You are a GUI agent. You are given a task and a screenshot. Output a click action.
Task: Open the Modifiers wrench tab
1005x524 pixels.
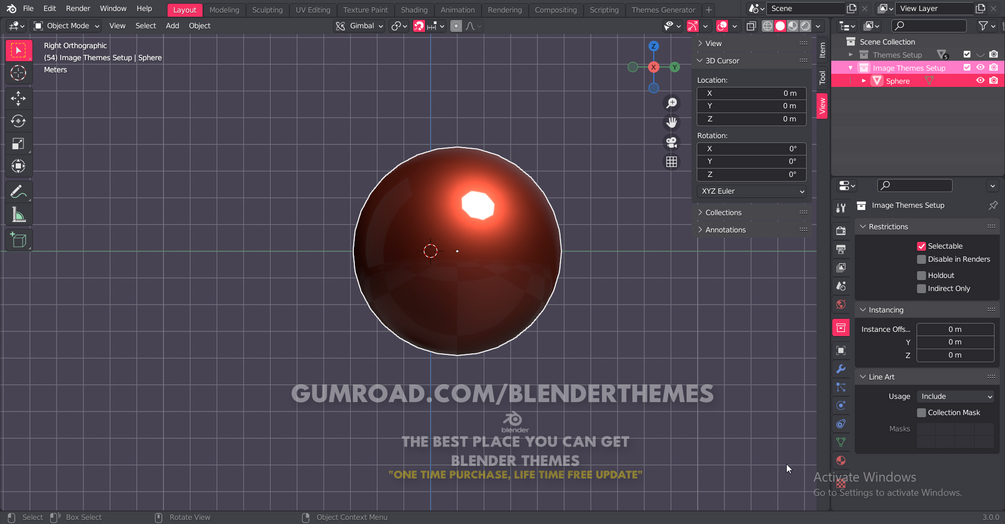841,369
